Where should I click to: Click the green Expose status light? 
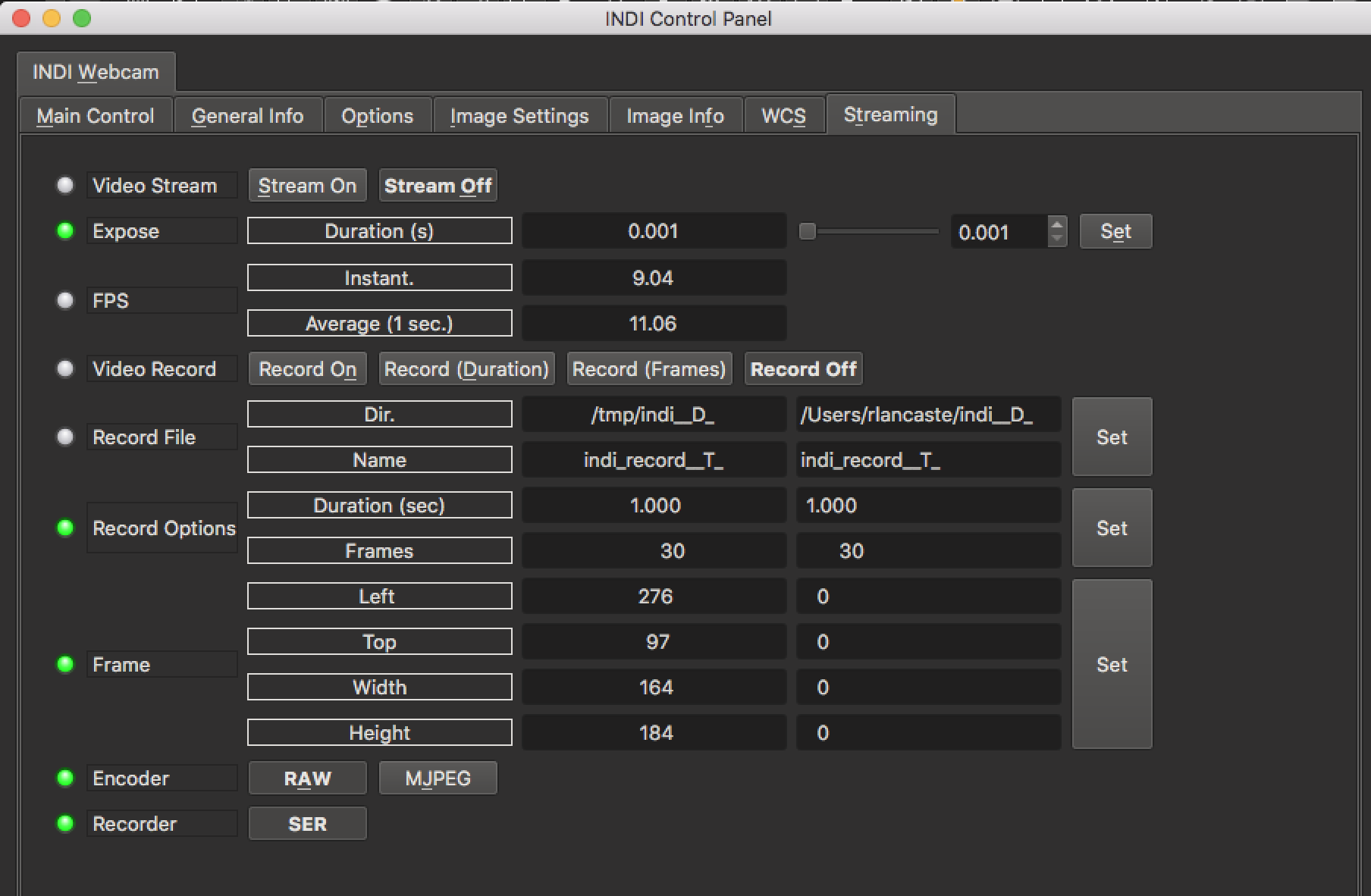(65, 230)
